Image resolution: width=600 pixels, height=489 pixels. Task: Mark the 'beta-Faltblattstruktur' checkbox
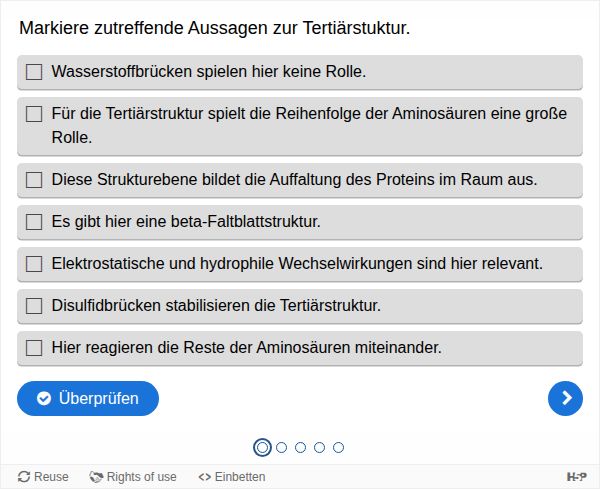coord(34,222)
